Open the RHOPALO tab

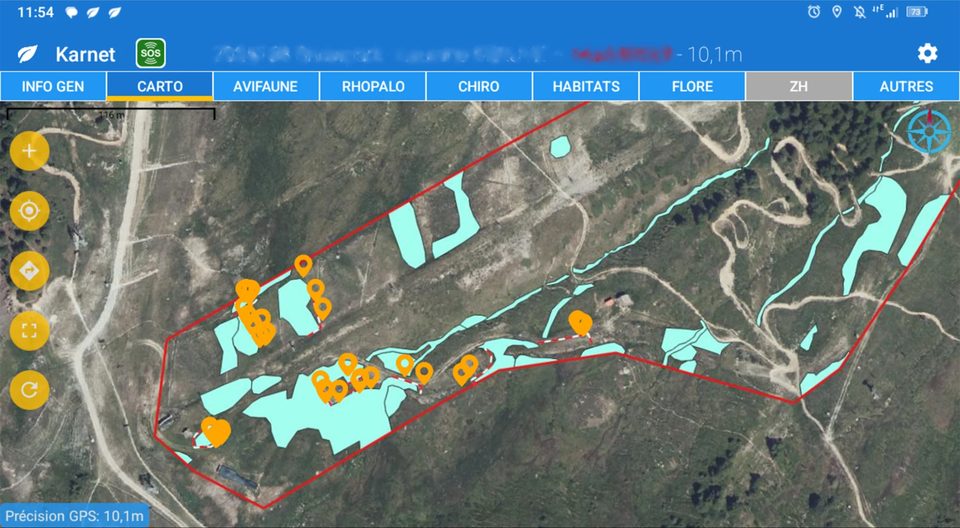(x=373, y=86)
